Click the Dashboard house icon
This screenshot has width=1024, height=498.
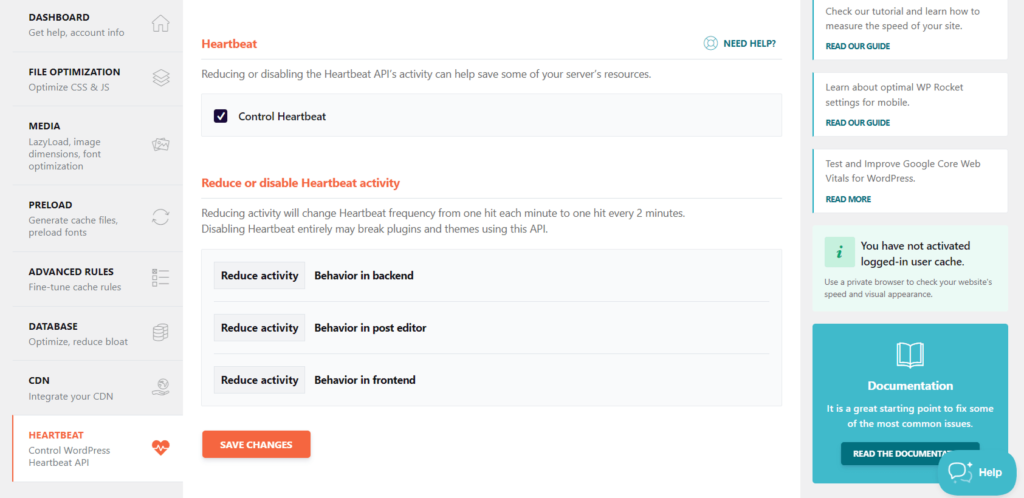coord(160,24)
